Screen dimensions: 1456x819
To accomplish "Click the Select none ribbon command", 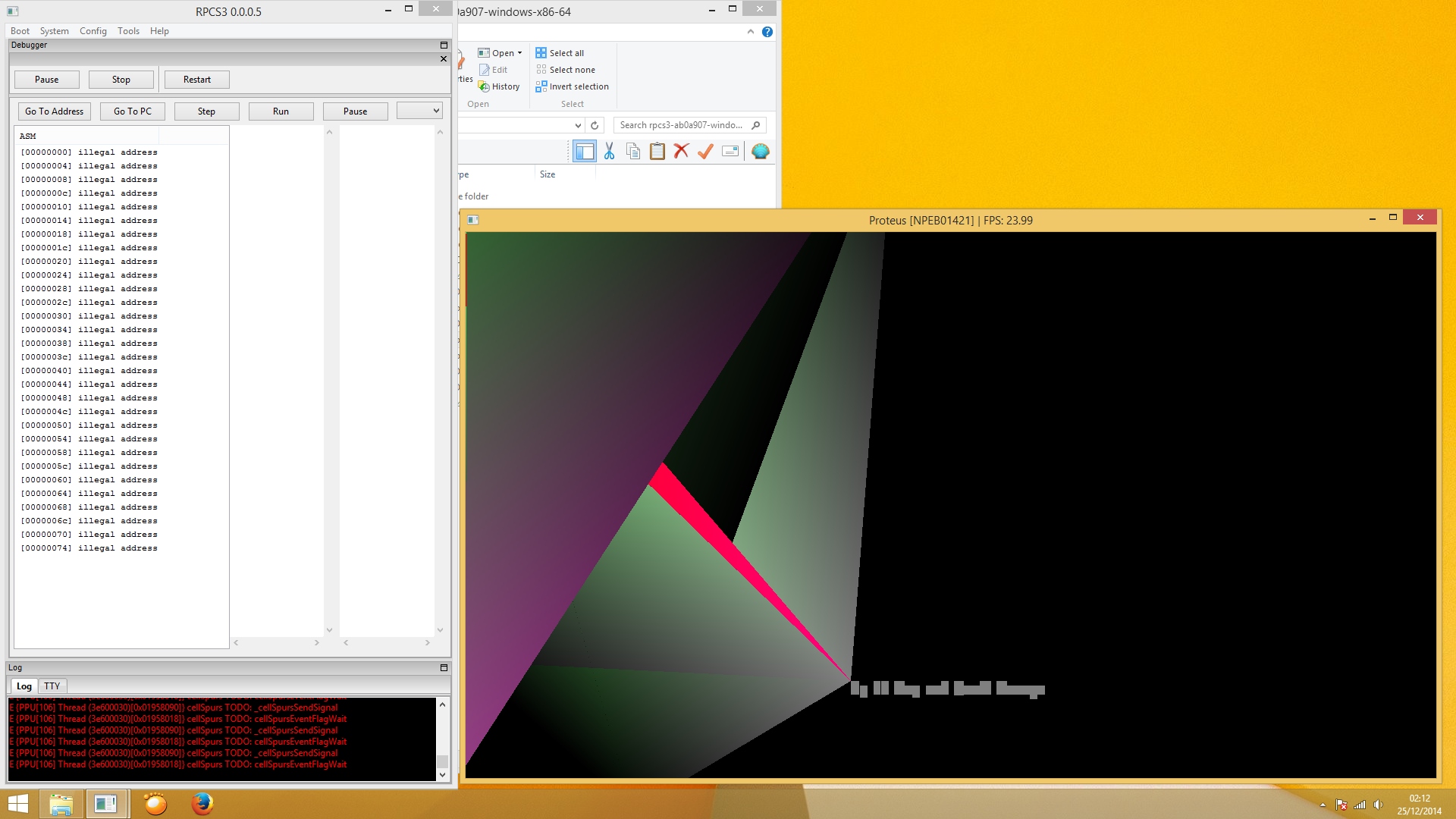I will 566,70.
